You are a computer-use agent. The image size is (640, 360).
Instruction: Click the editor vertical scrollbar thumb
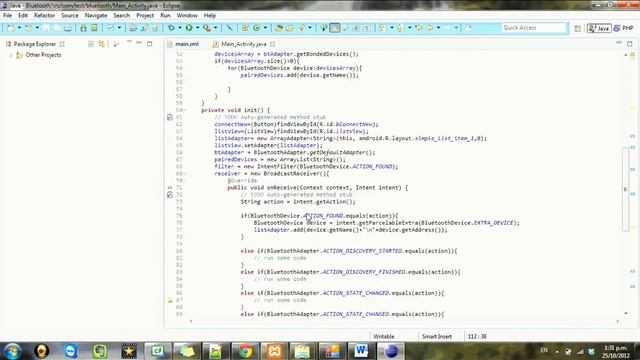pos(625,189)
